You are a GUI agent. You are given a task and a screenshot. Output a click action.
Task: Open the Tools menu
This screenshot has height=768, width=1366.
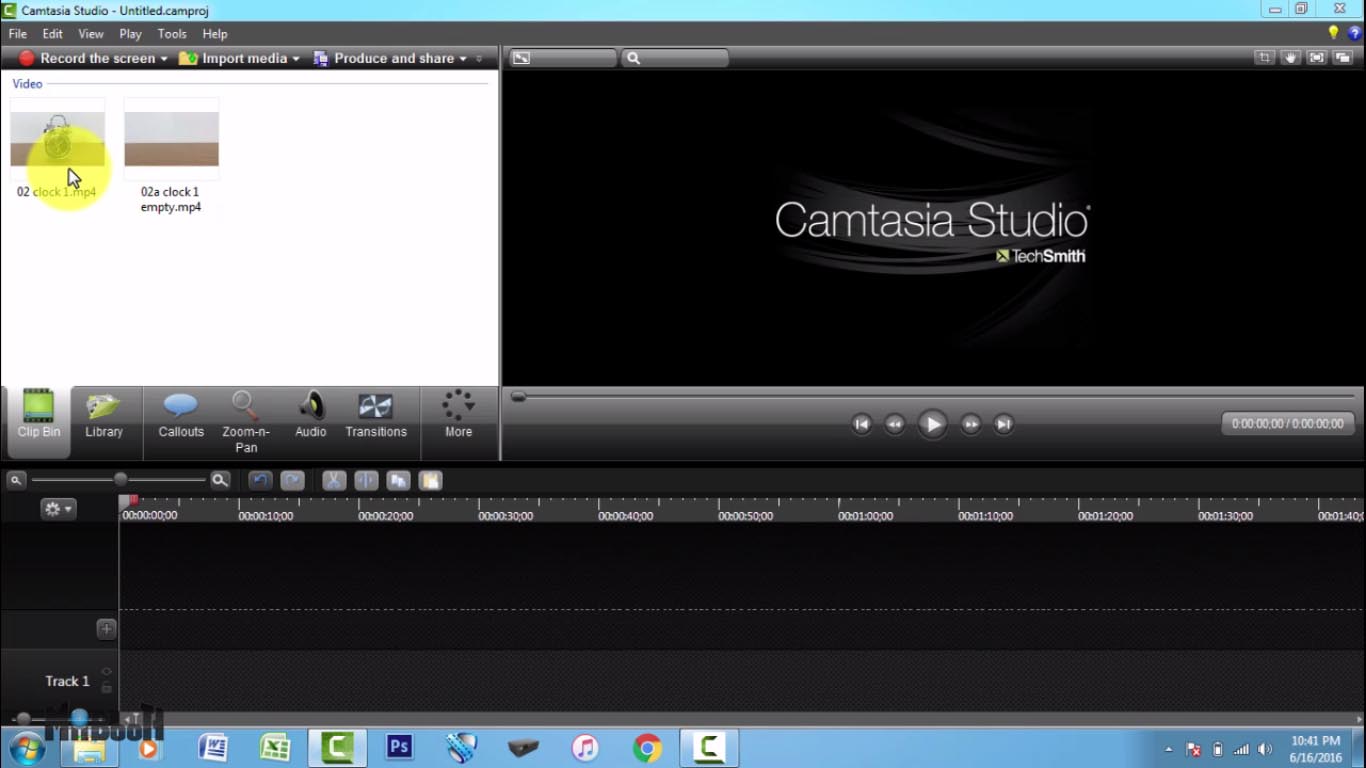171,33
